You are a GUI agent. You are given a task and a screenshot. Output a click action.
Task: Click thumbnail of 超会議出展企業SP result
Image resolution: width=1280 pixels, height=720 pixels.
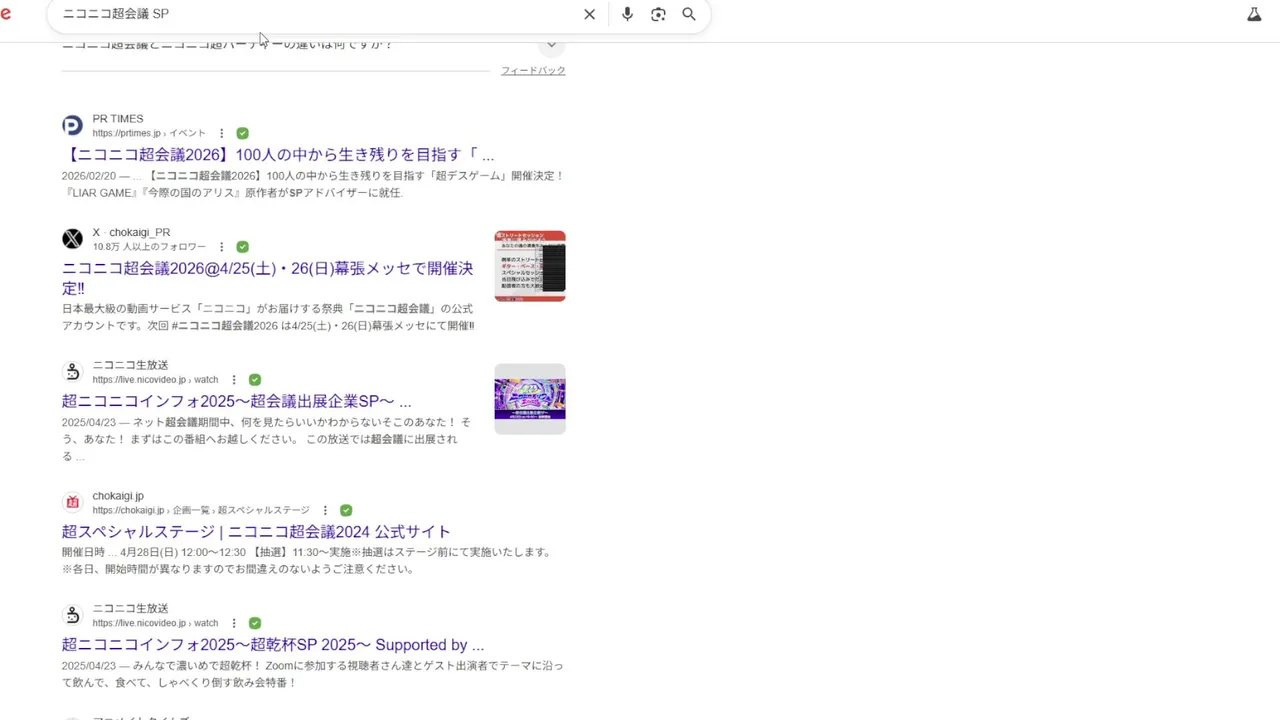(x=530, y=399)
